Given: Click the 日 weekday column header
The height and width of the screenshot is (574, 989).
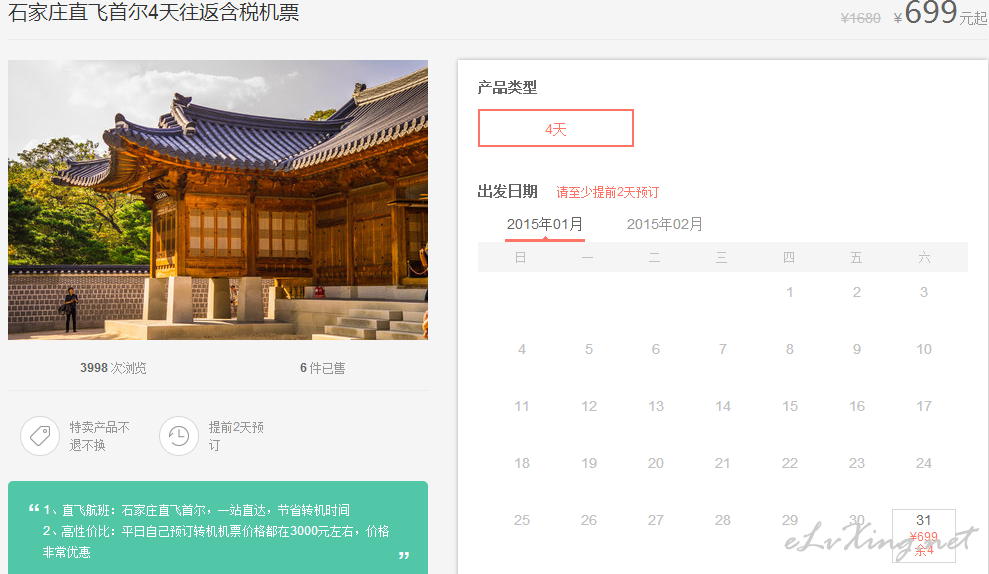Looking at the screenshot, I should click(520, 257).
